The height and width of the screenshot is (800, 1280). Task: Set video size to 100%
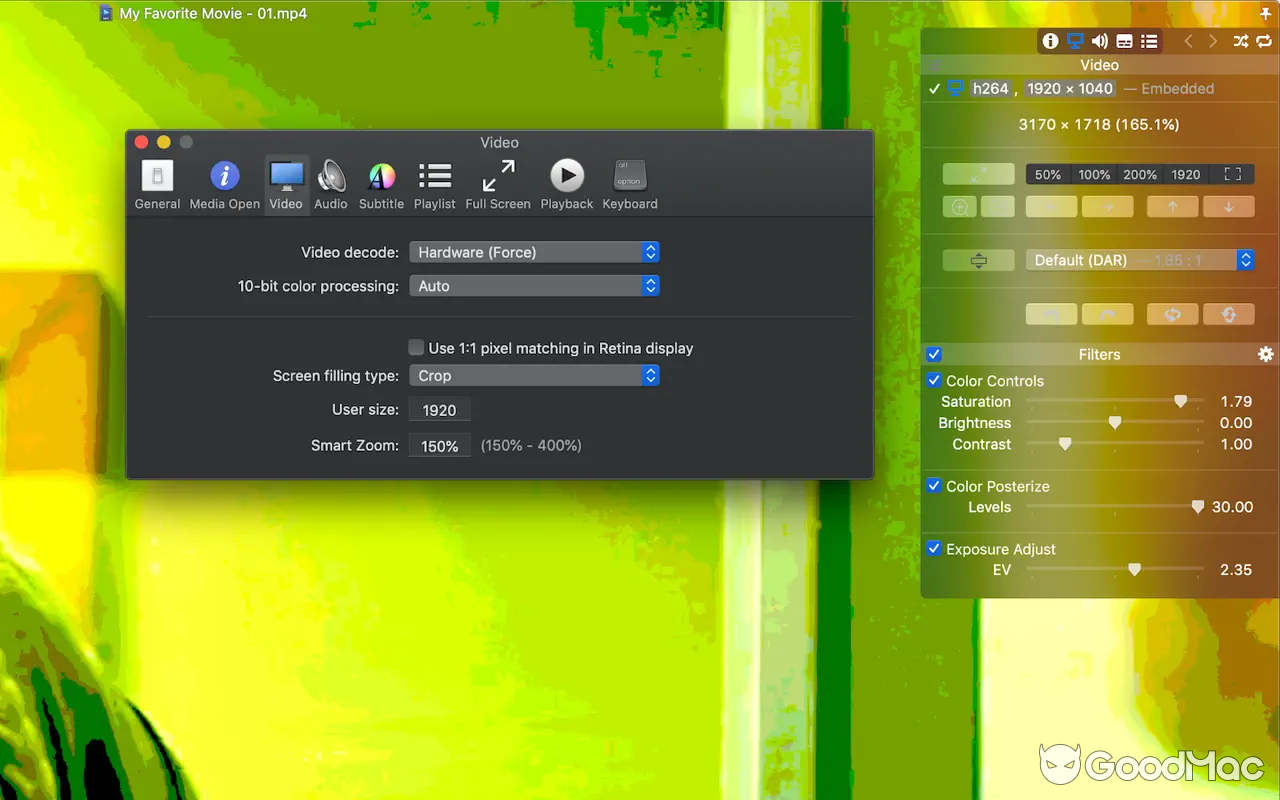tap(1094, 173)
